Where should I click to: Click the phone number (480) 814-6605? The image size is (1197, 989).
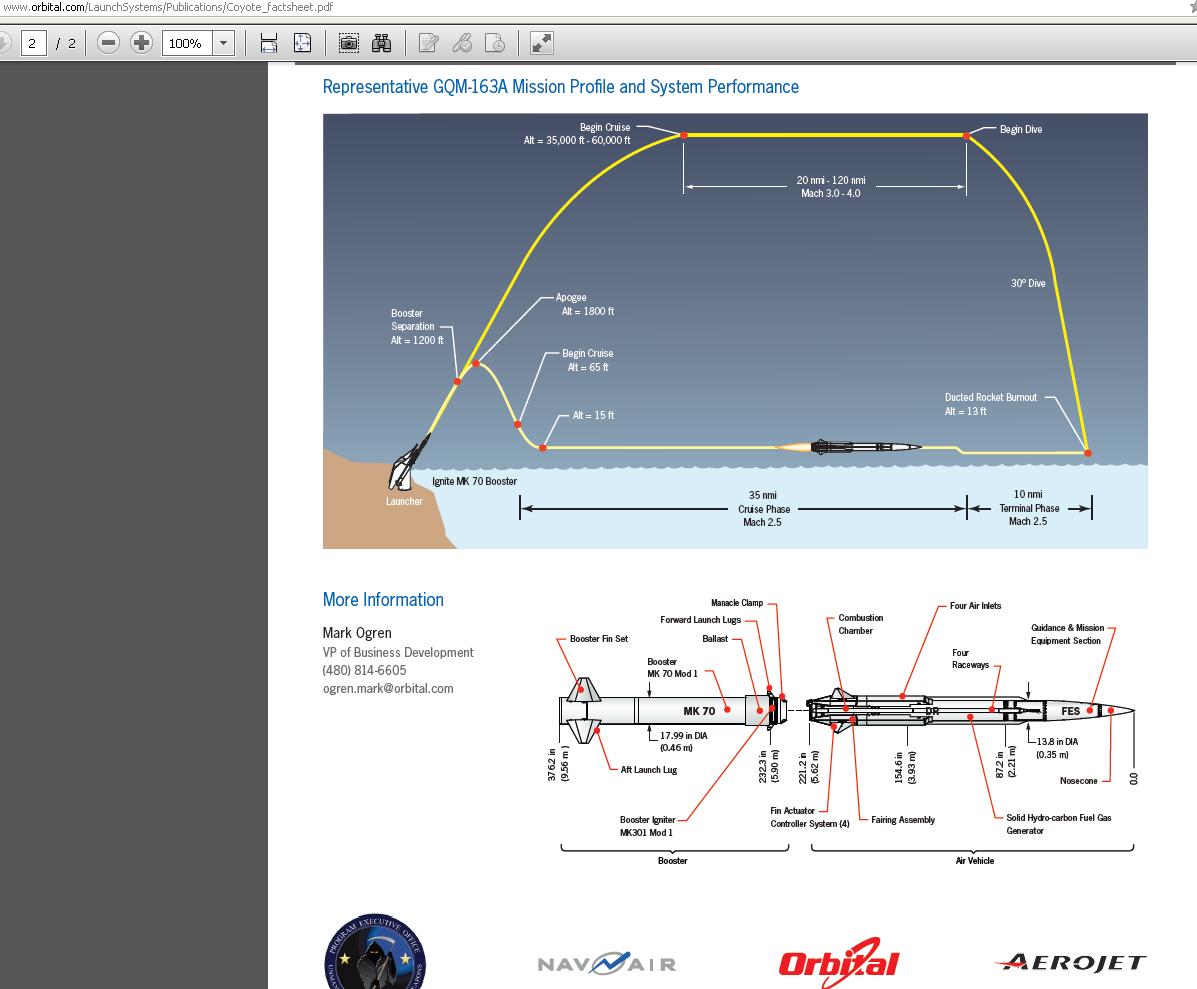pos(364,670)
